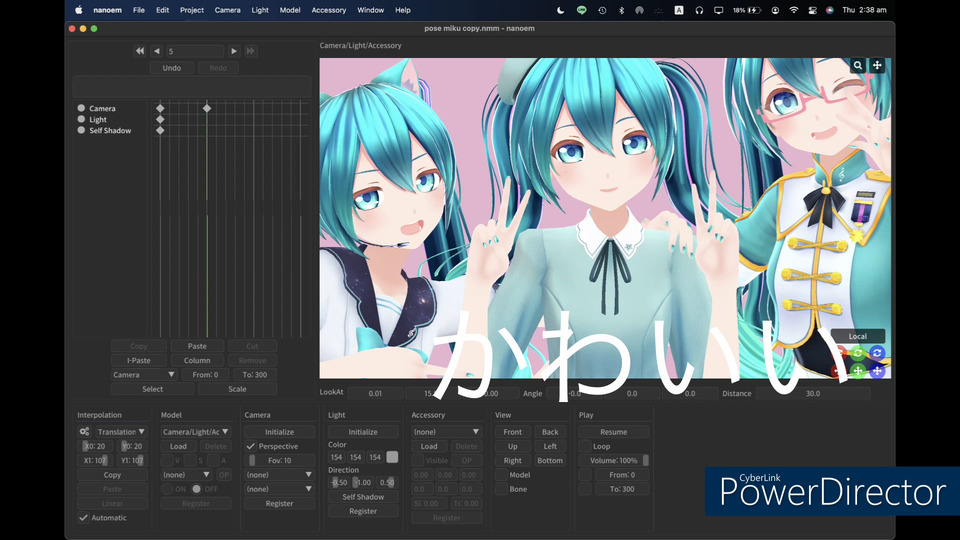Open the input source 'A' icon

[x=679, y=10]
